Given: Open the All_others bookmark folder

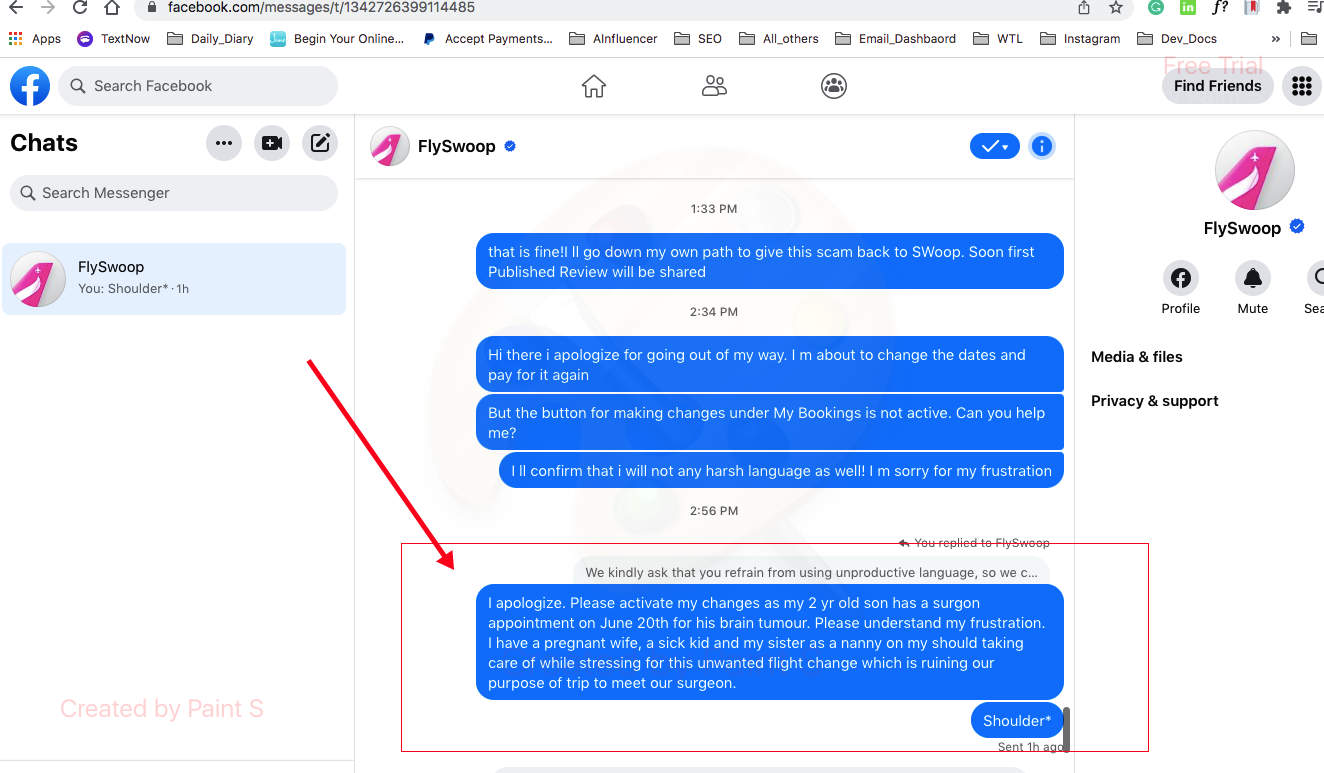Looking at the screenshot, I should tap(779, 39).
